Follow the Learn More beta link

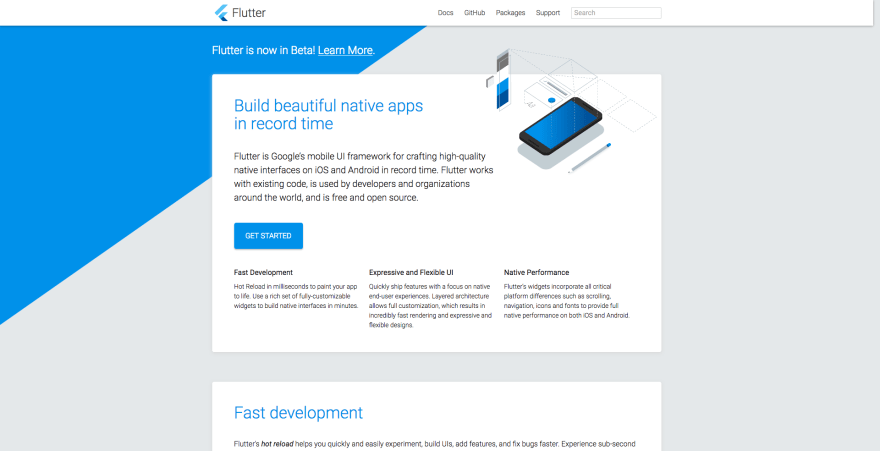(345, 50)
